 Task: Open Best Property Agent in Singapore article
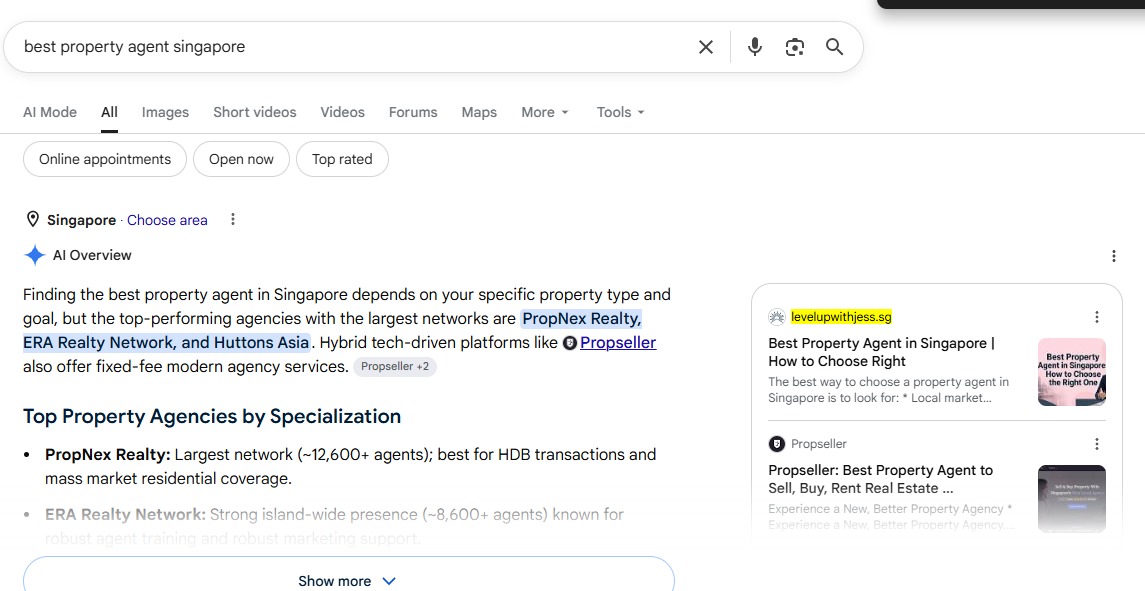click(x=881, y=352)
